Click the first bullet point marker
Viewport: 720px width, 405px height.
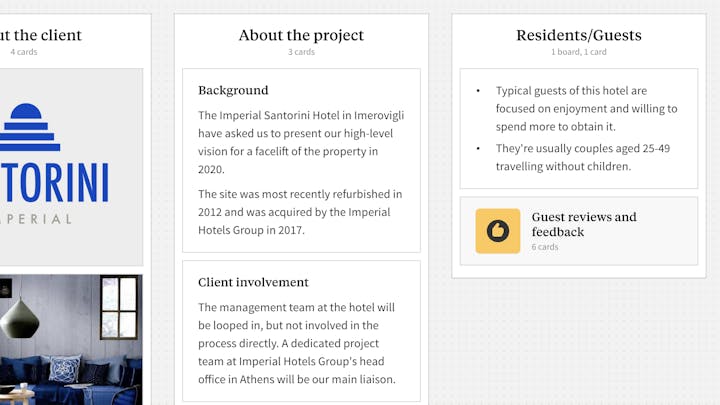[x=478, y=92]
